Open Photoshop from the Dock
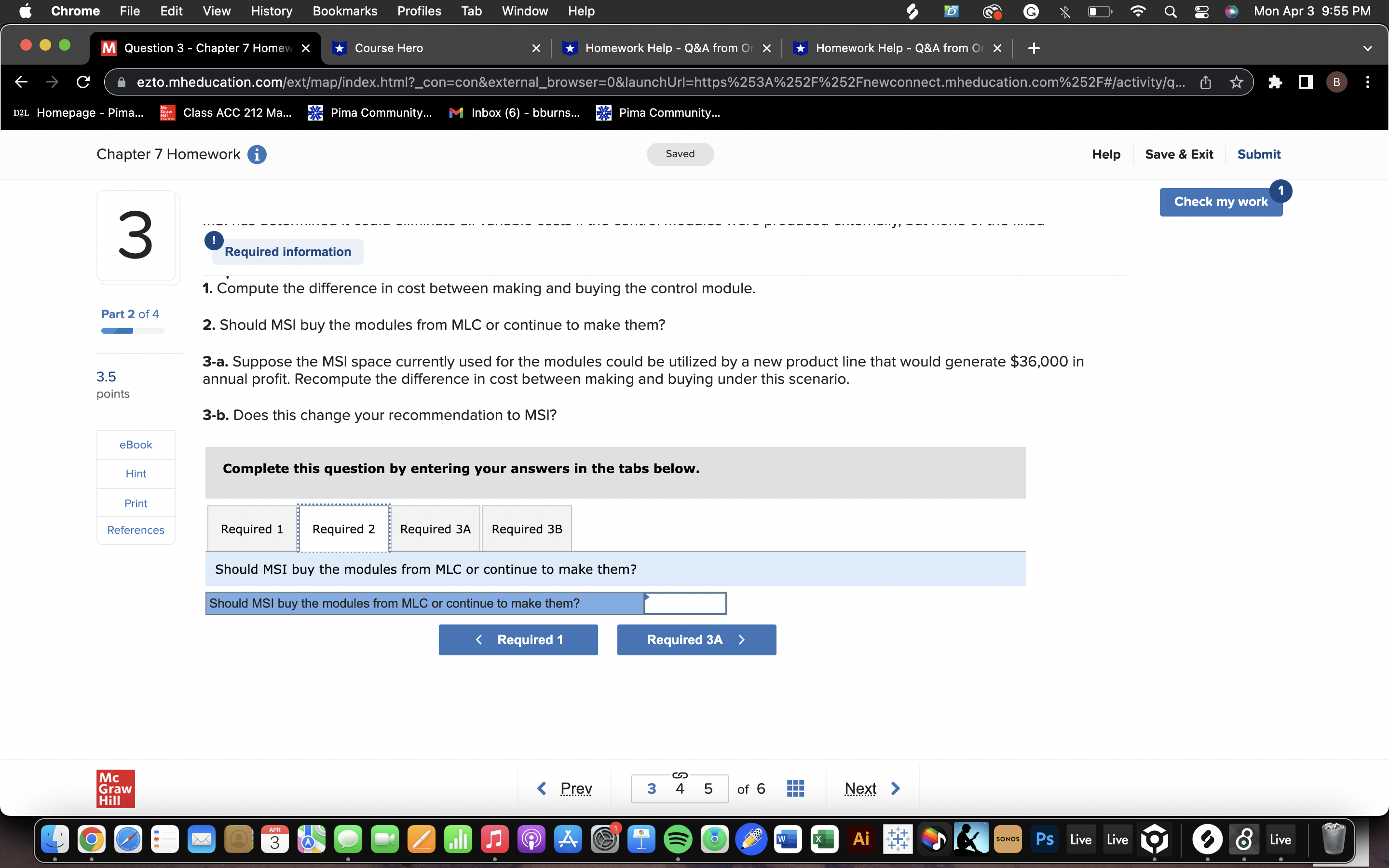 click(1045, 839)
